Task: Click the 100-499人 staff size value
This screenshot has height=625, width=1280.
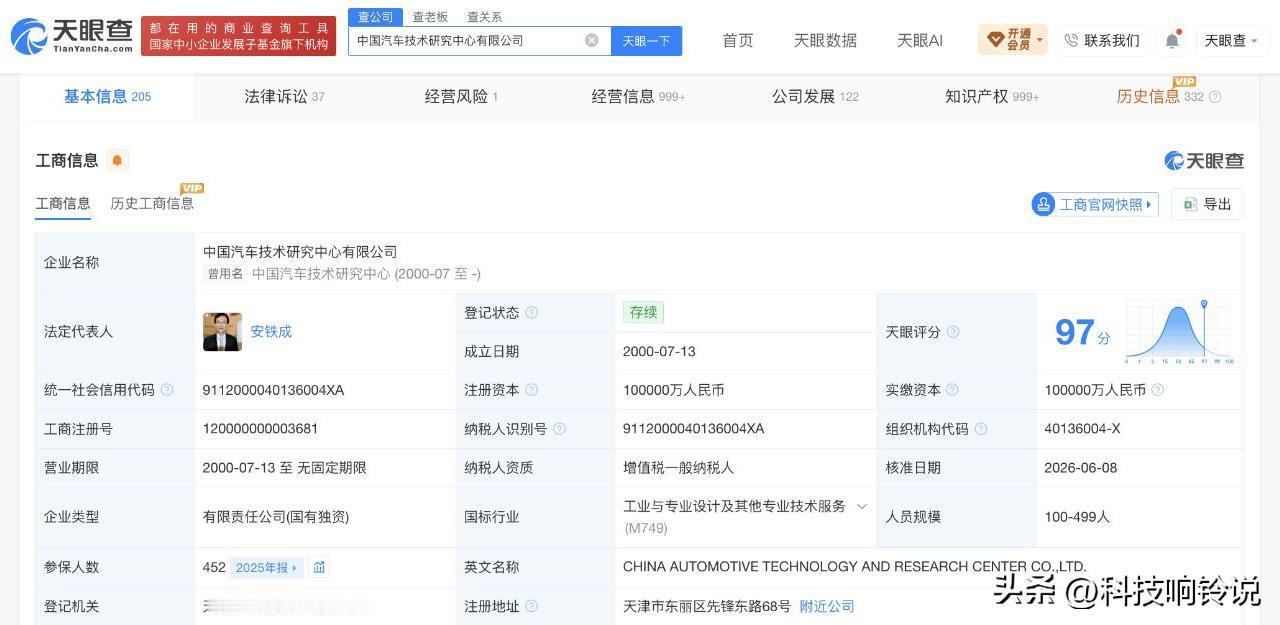Action: tap(1079, 517)
